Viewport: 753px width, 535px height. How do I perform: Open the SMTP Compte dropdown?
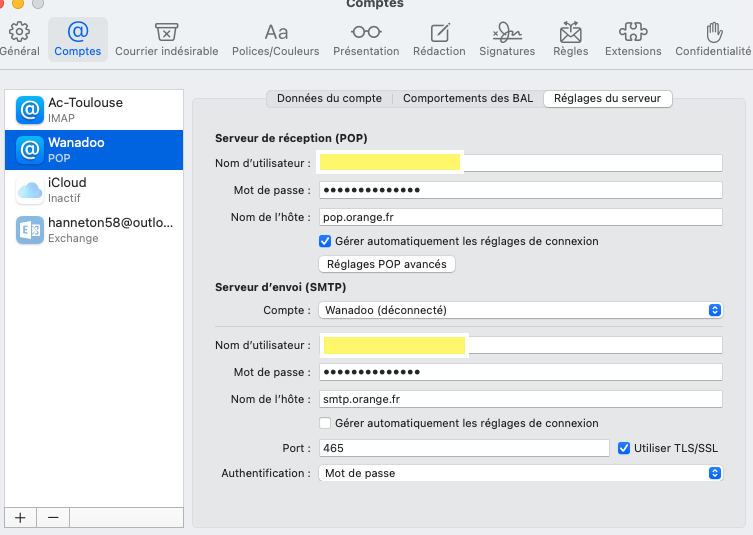(520, 310)
